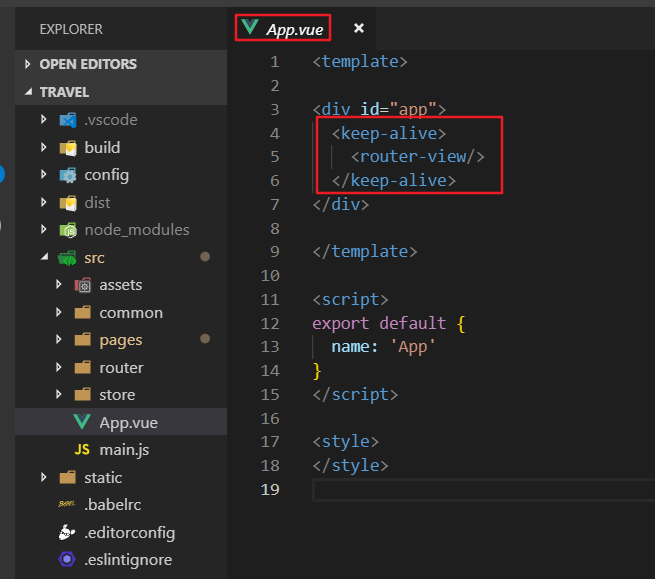Click the store folder icon
This screenshot has height=579, width=655.
point(83,394)
